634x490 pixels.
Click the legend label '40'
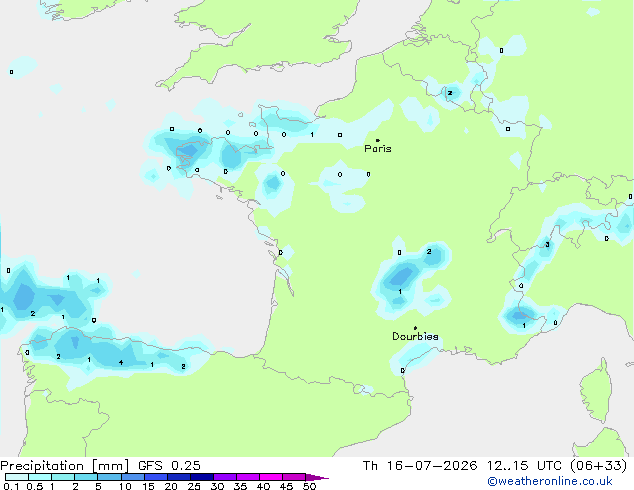263,486
